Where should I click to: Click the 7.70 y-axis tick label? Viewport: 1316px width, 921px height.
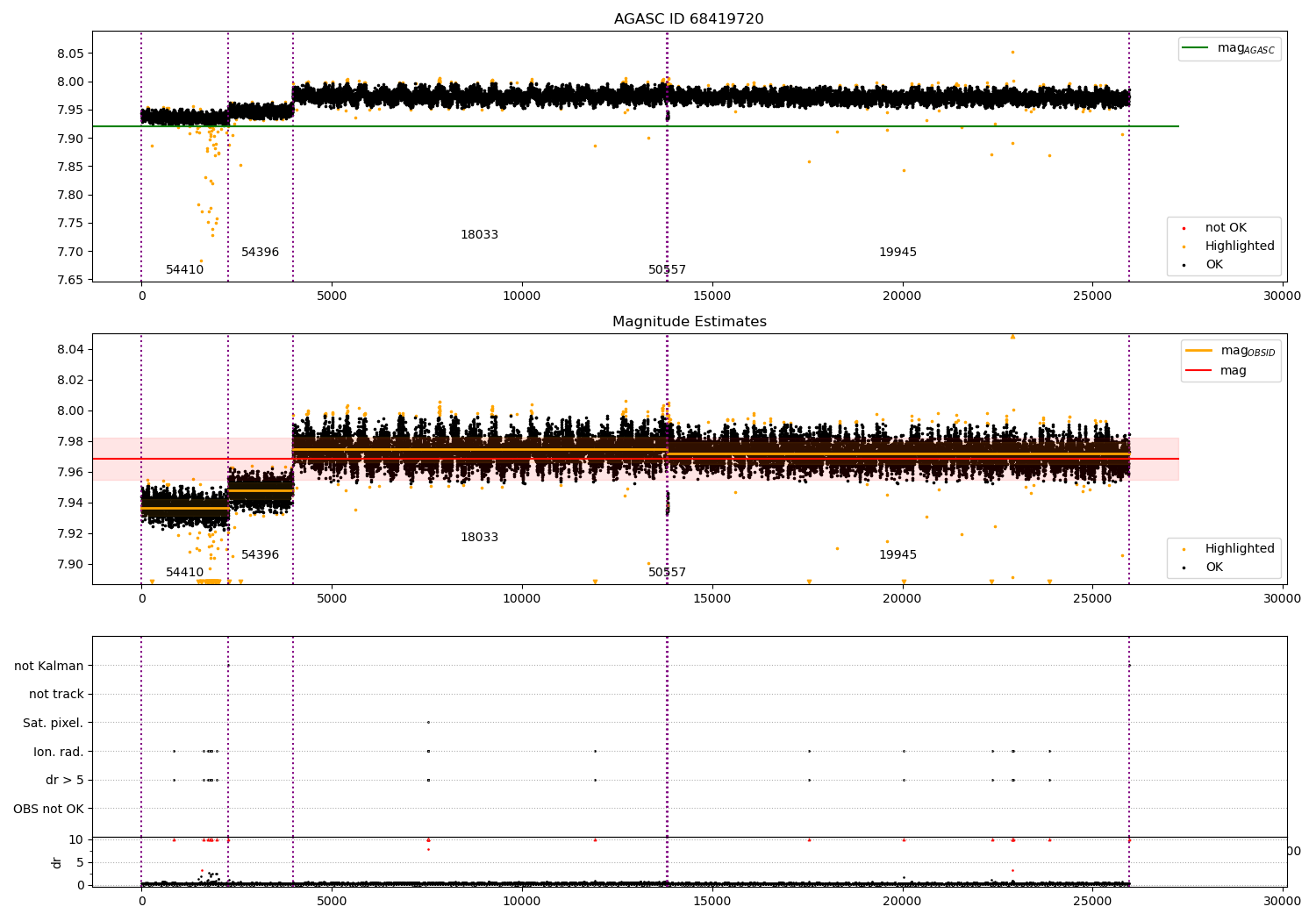[69, 252]
